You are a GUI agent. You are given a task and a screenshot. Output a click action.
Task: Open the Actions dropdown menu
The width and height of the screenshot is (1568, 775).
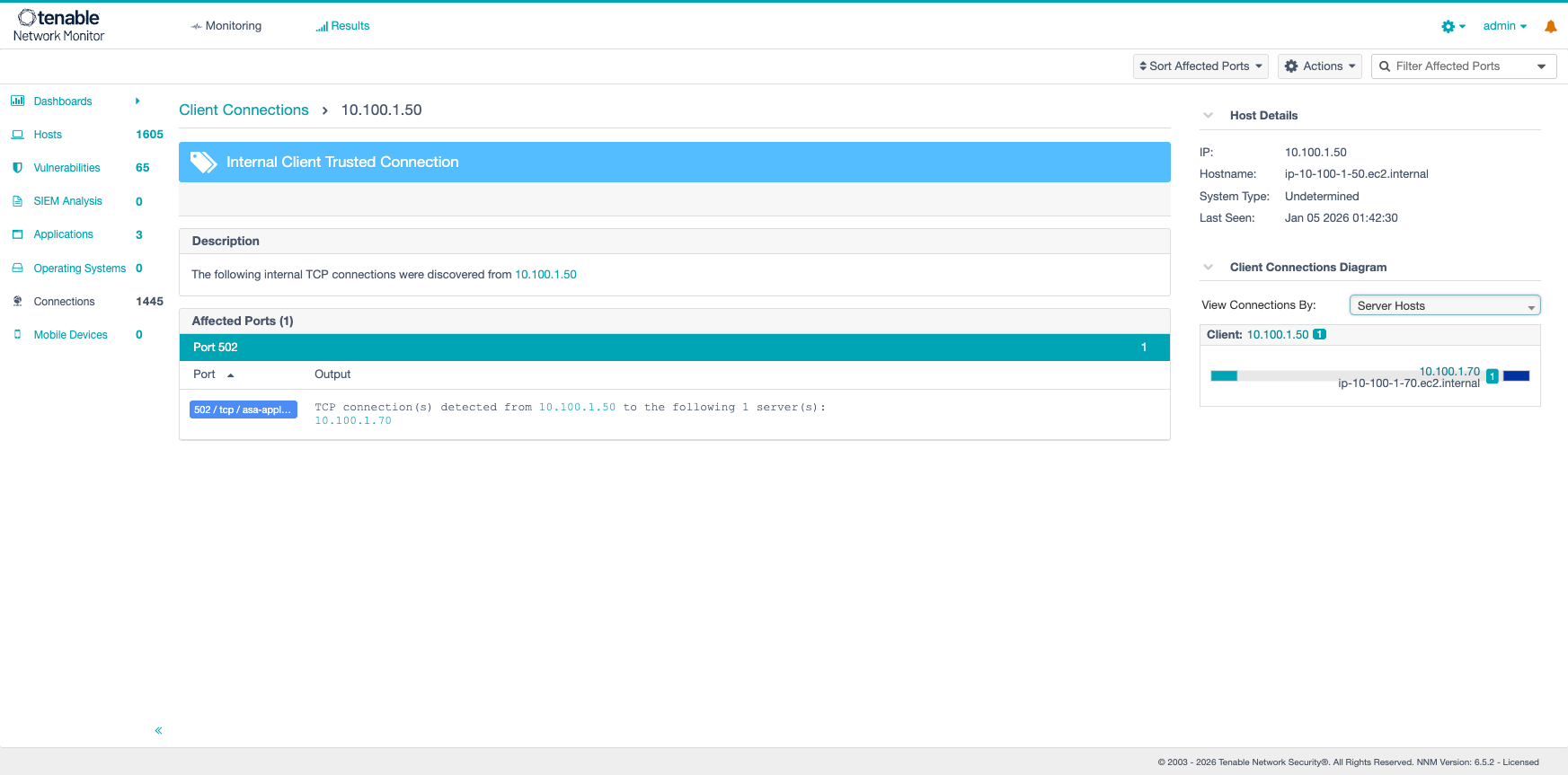click(x=1319, y=66)
